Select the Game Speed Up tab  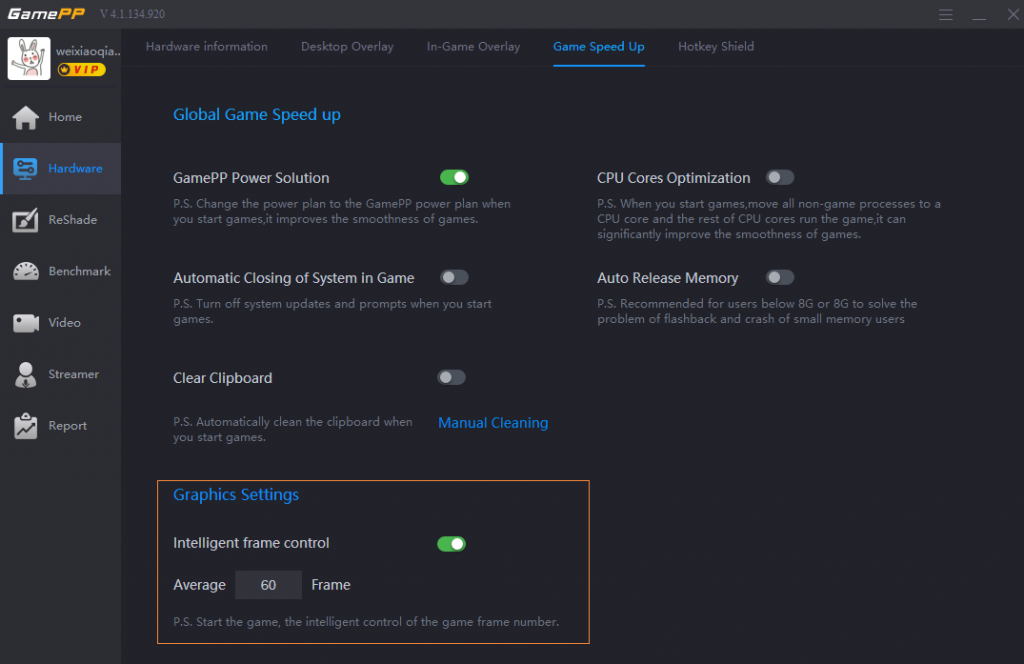(x=599, y=46)
